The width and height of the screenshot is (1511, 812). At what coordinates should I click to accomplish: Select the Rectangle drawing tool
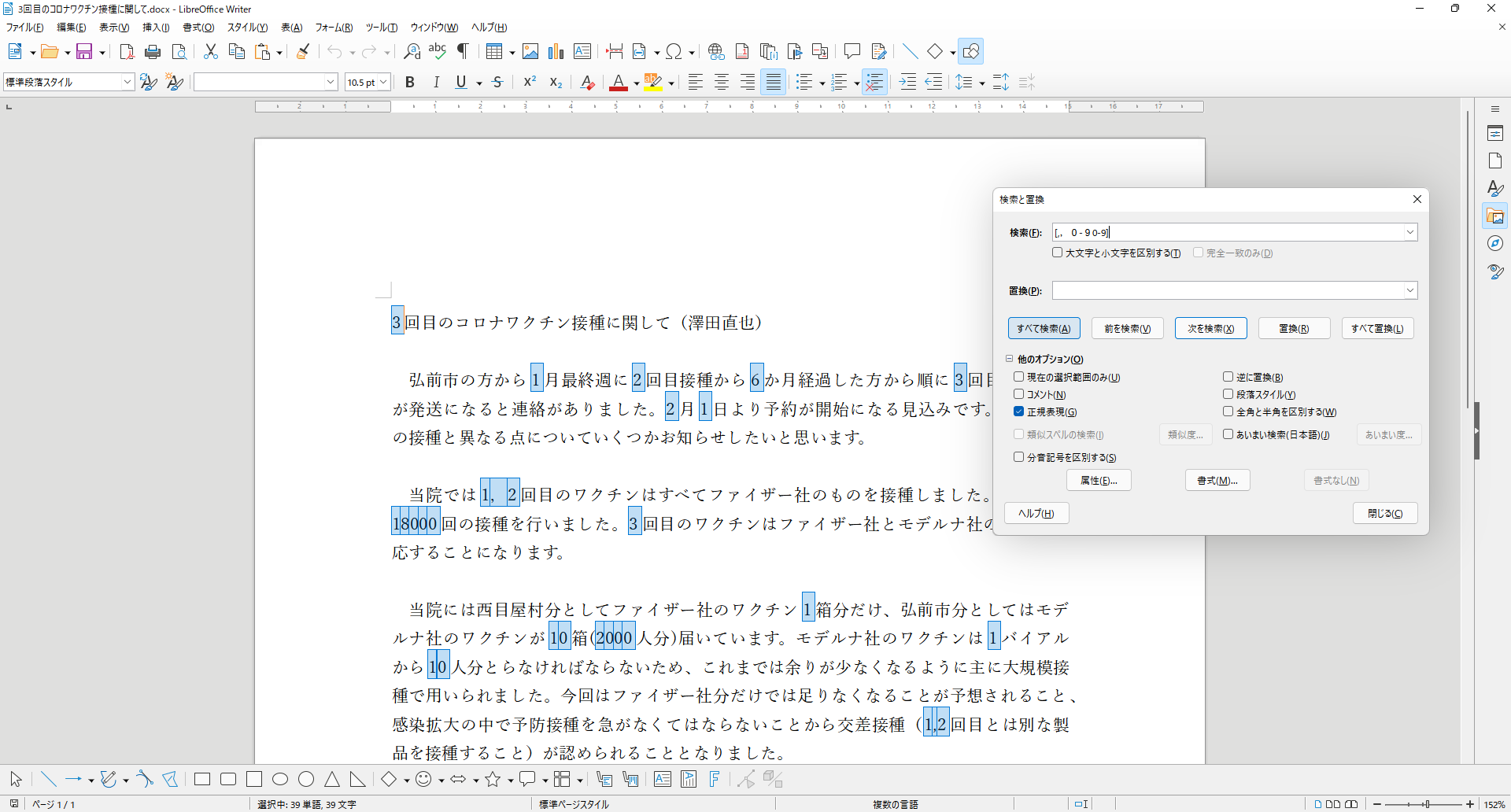pyautogui.click(x=202, y=779)
